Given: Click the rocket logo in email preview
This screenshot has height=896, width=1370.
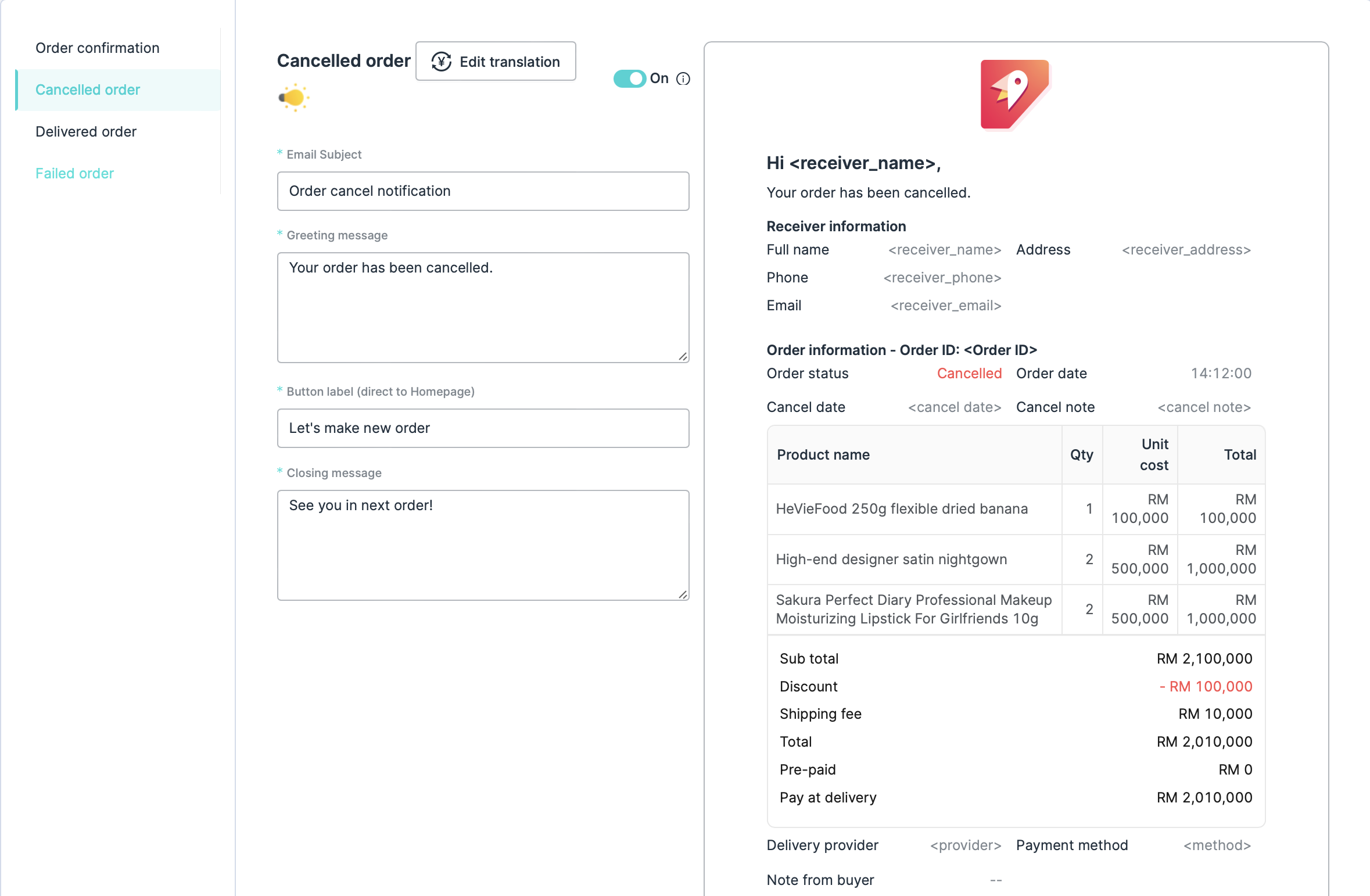Looking at the screenshot, I should click(1014, 94).
